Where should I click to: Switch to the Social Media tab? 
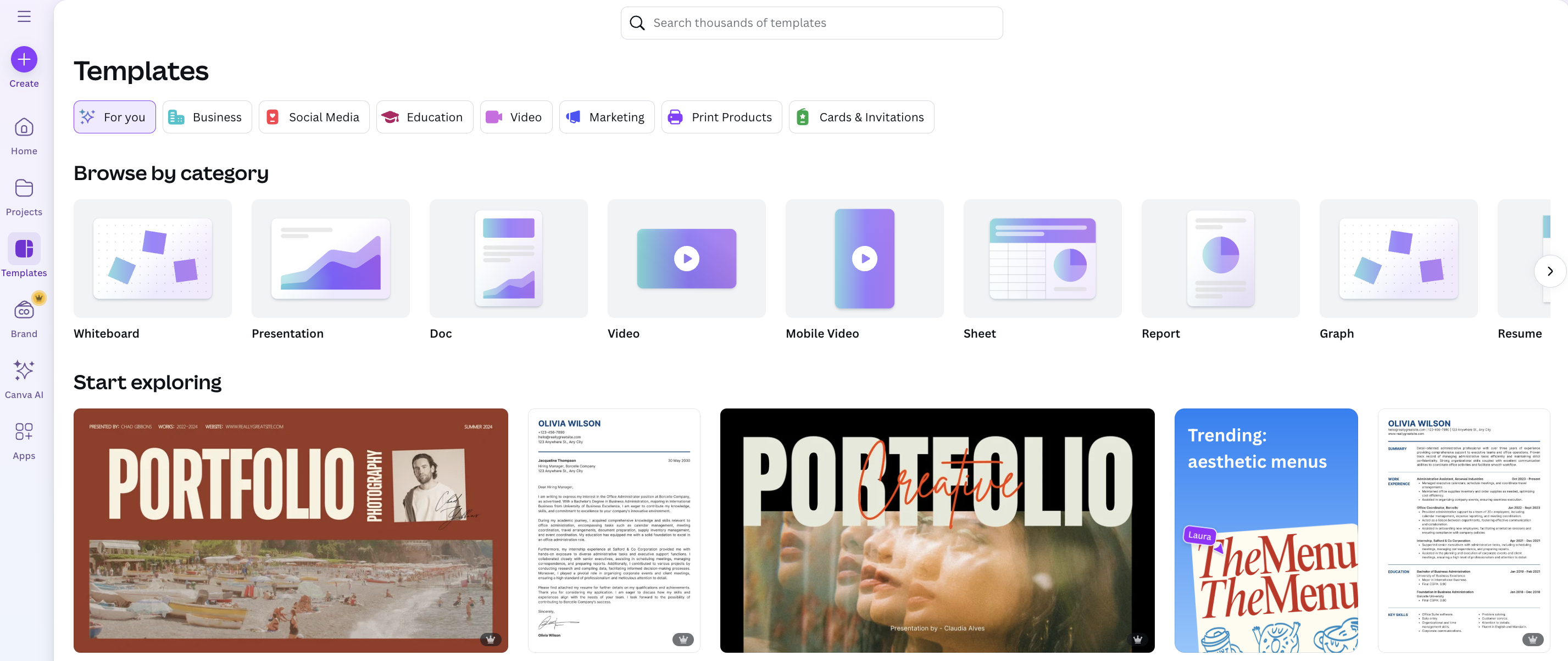pos(314,117)
